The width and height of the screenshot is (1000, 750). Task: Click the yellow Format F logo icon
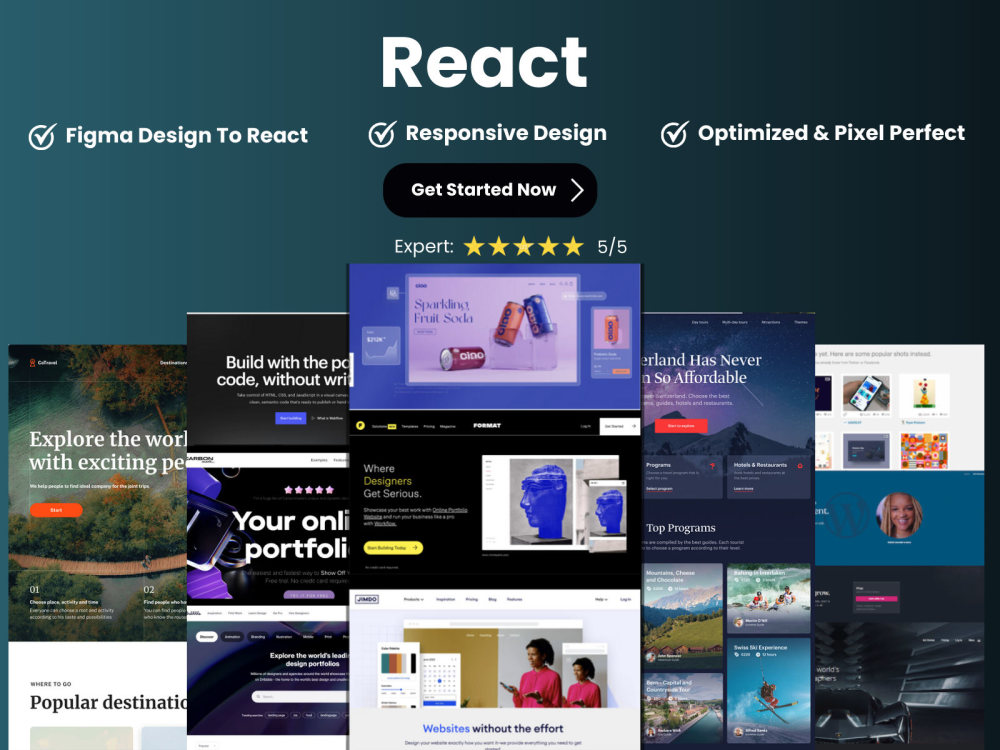tap(360, 425)
